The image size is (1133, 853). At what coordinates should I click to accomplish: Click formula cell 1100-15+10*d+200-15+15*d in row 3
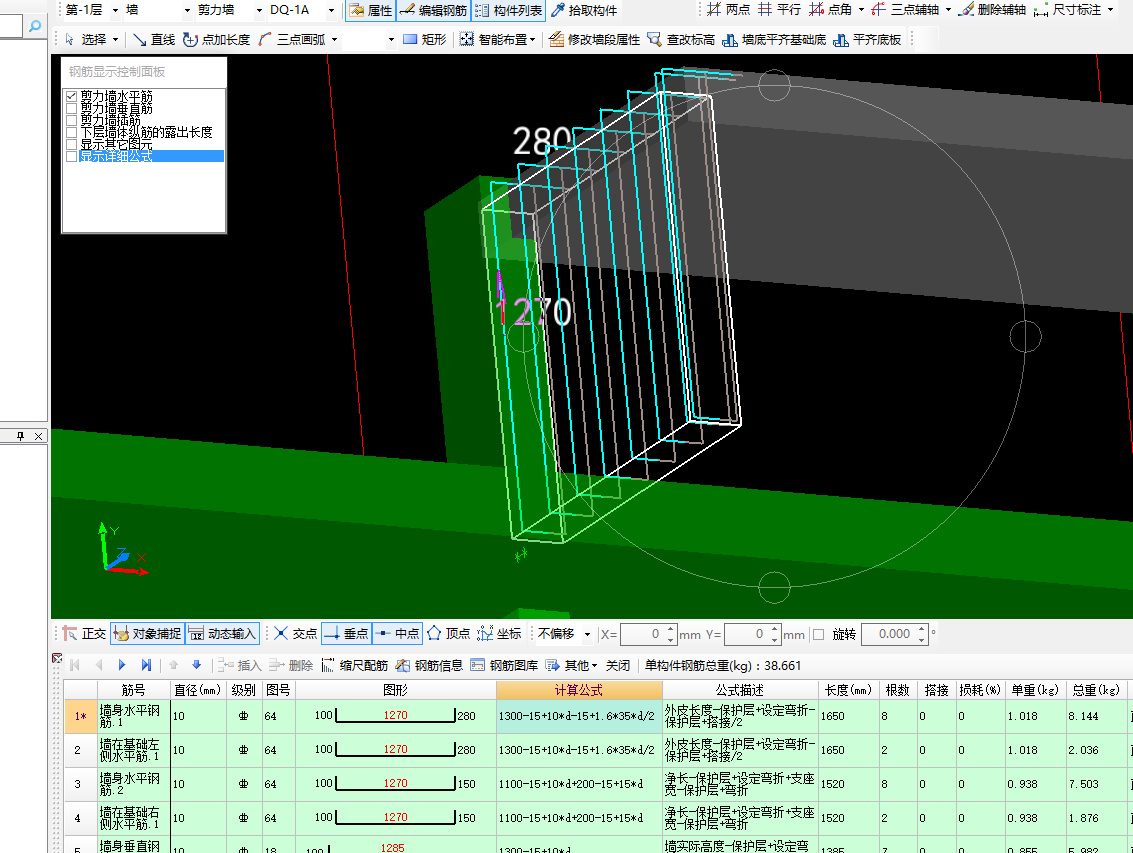tap(579, 784)
